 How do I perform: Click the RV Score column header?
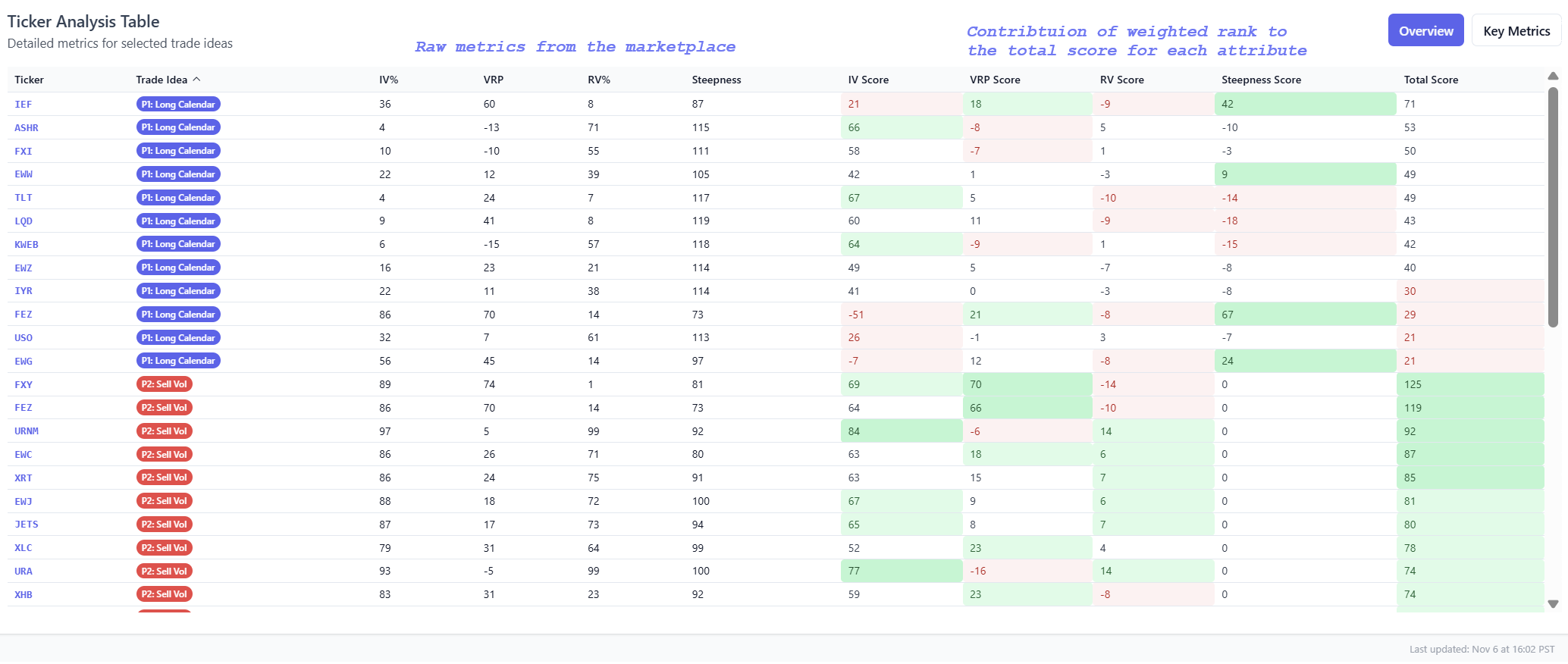pyautogui.click(x=1121, y=80)
